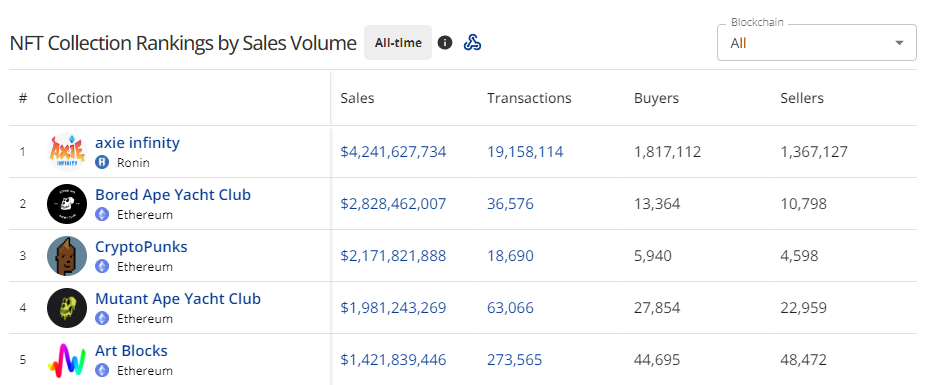Viewport: 925px width, 385px height.
Task: Click the Sales column header
Action: pos(357,98)
